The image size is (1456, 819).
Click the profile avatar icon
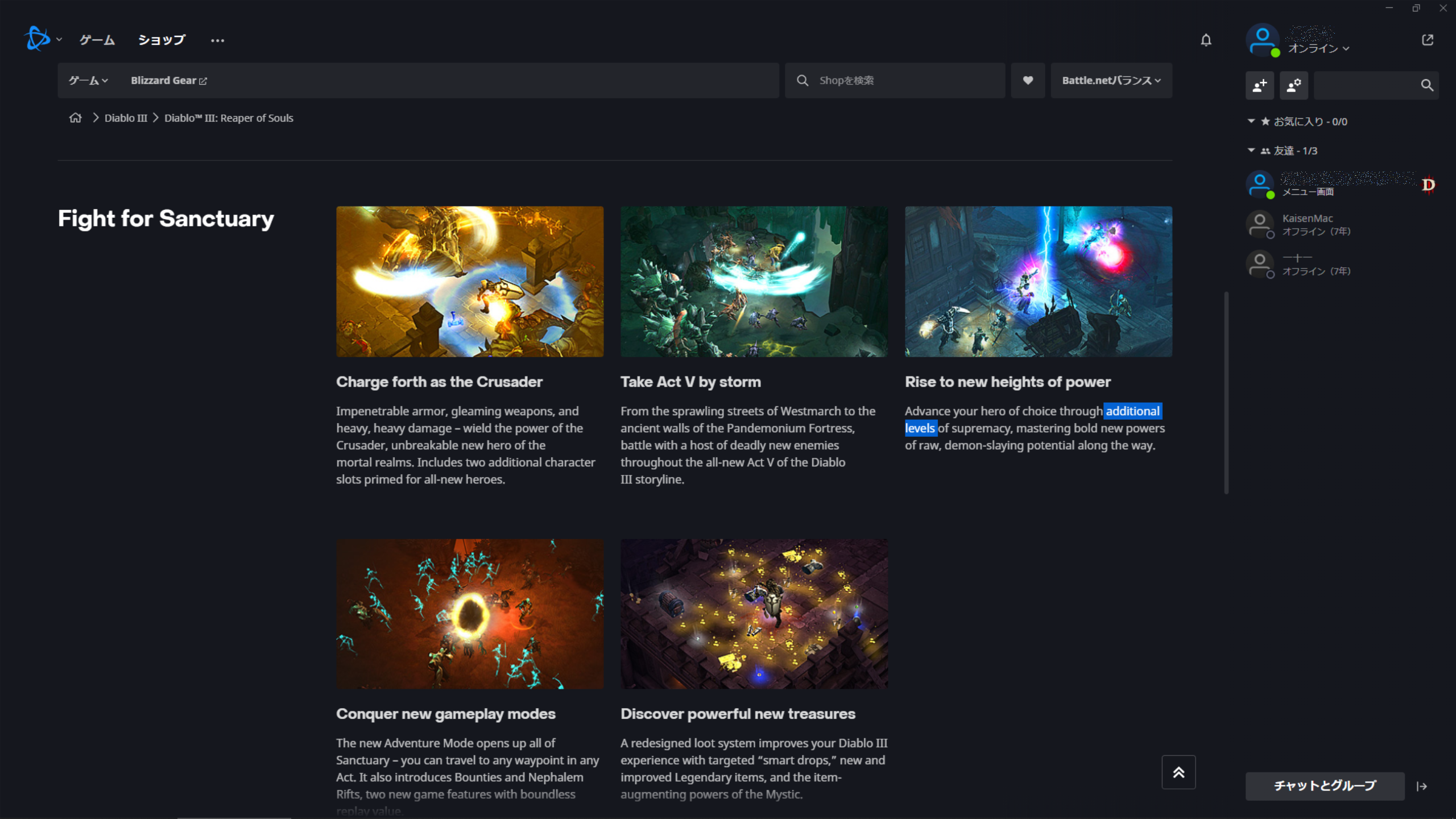pos(1263,40)
